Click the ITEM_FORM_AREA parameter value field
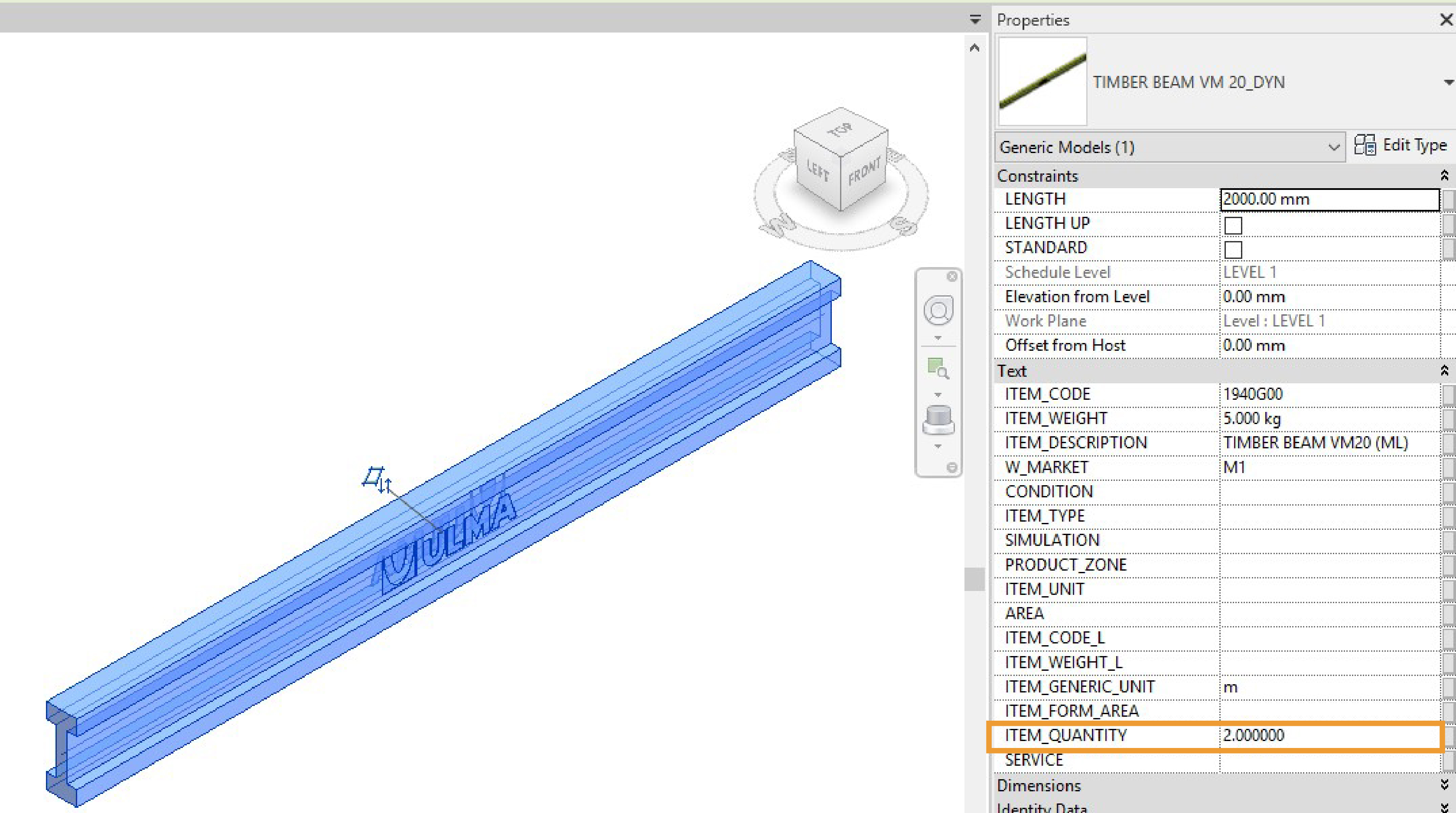The width and height of the screenshot is (1456, 813). [x=1329, y=711]
